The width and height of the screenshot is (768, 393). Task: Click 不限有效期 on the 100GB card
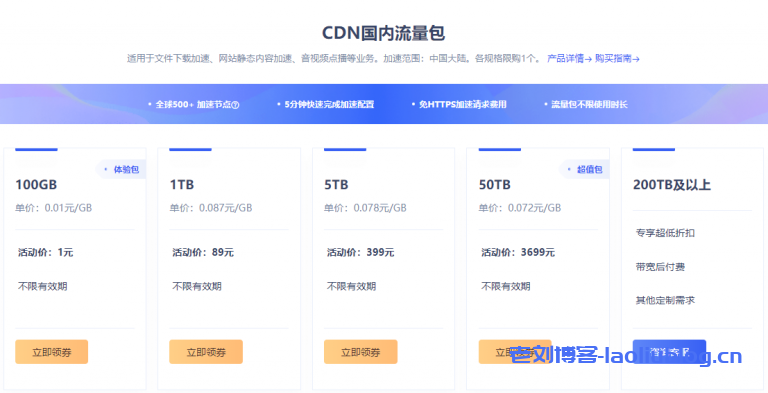point(43,286)
